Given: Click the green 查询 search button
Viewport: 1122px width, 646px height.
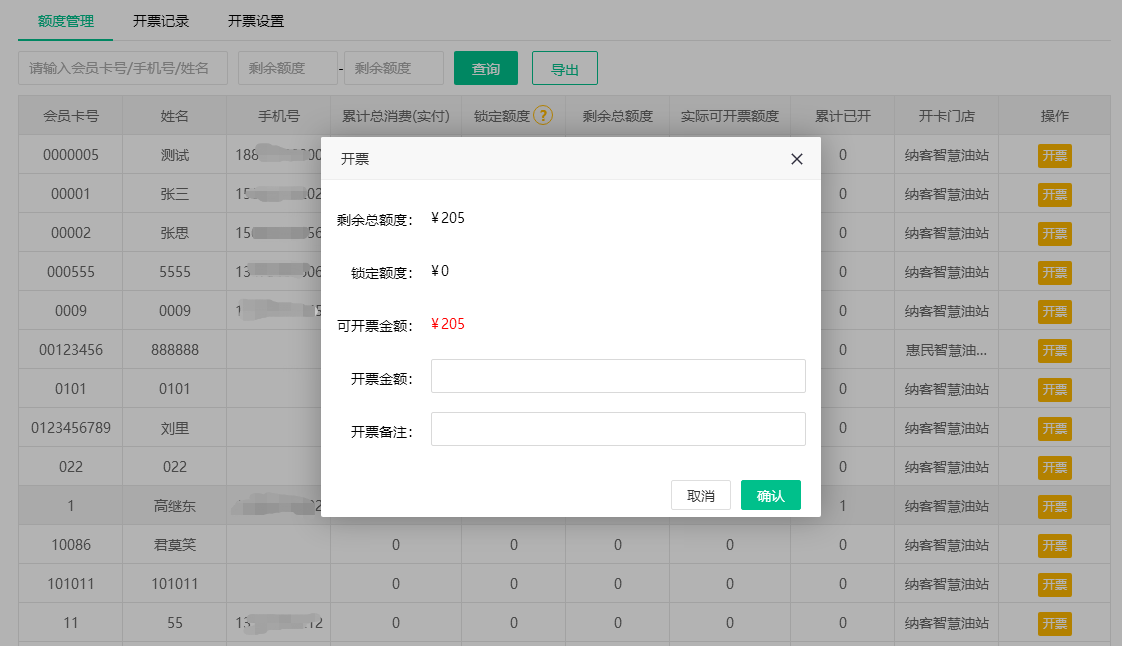Looking at the screenshot, I should pos(485,68).
